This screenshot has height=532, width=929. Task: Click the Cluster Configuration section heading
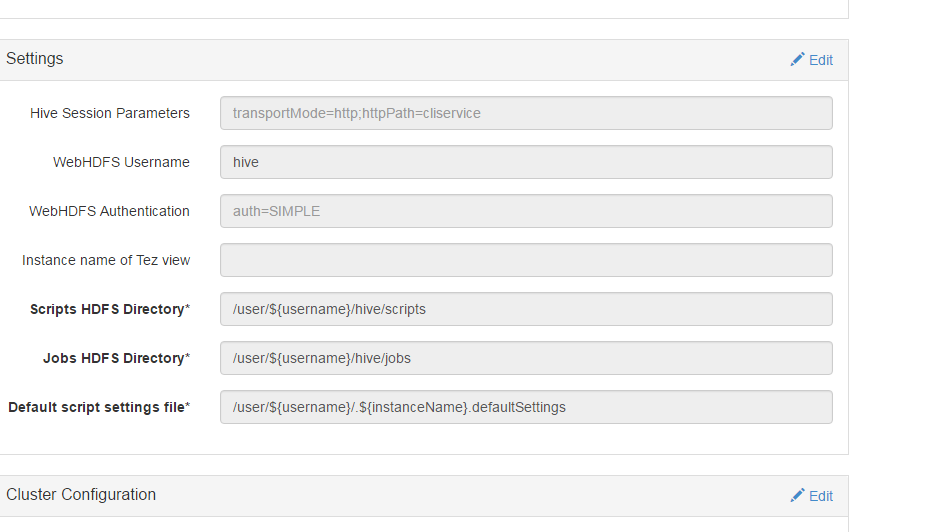click(x=81, y=495)
